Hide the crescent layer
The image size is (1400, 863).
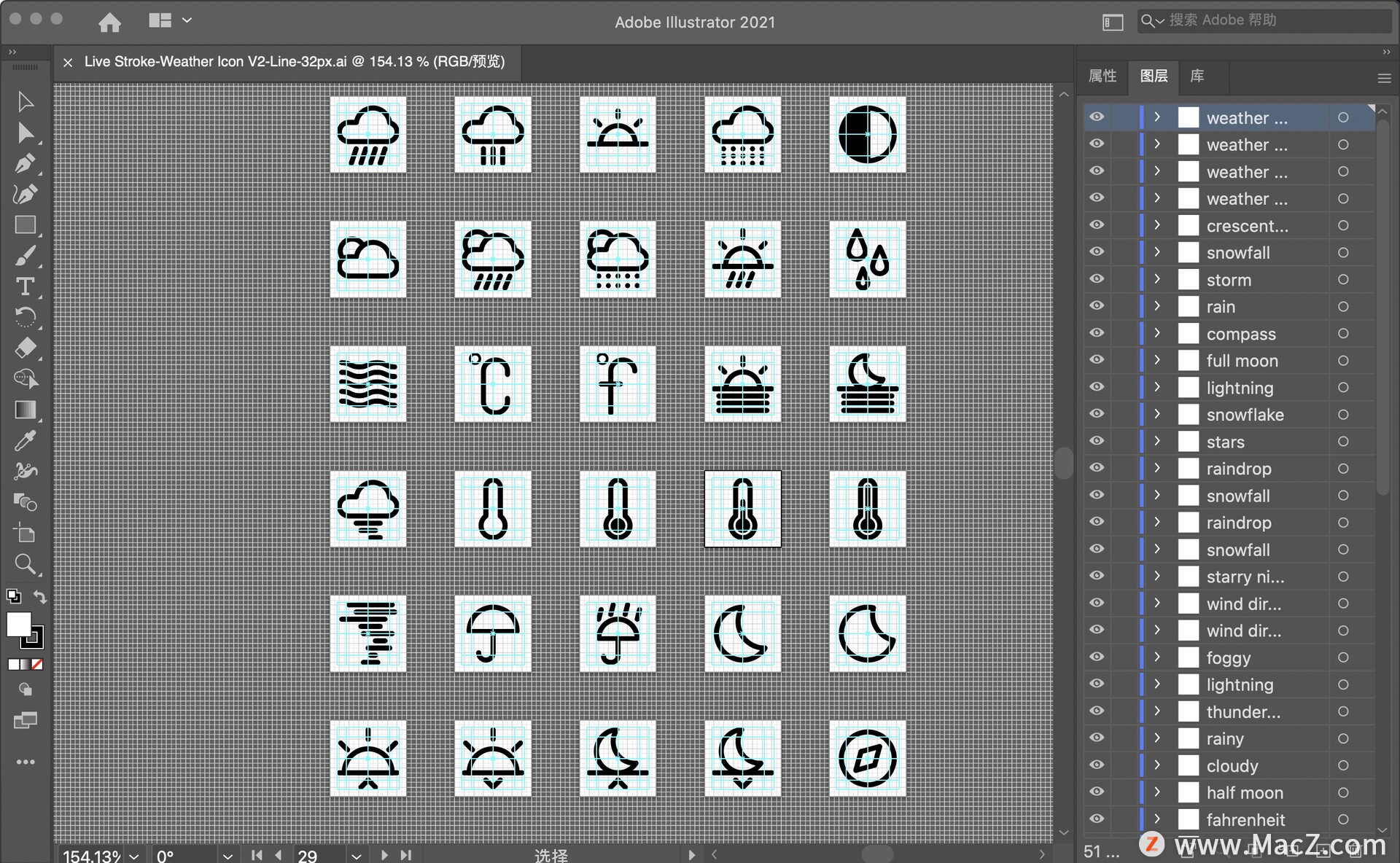(x=1097, y=225)
